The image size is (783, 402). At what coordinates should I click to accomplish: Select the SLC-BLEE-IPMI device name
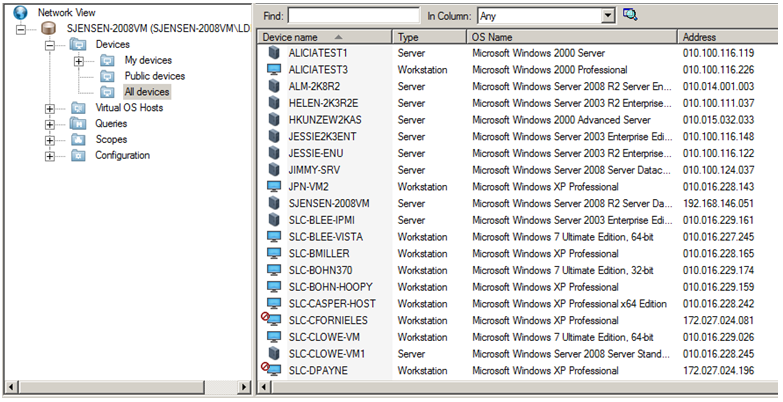pyautogui.click(x=322, y=220)
